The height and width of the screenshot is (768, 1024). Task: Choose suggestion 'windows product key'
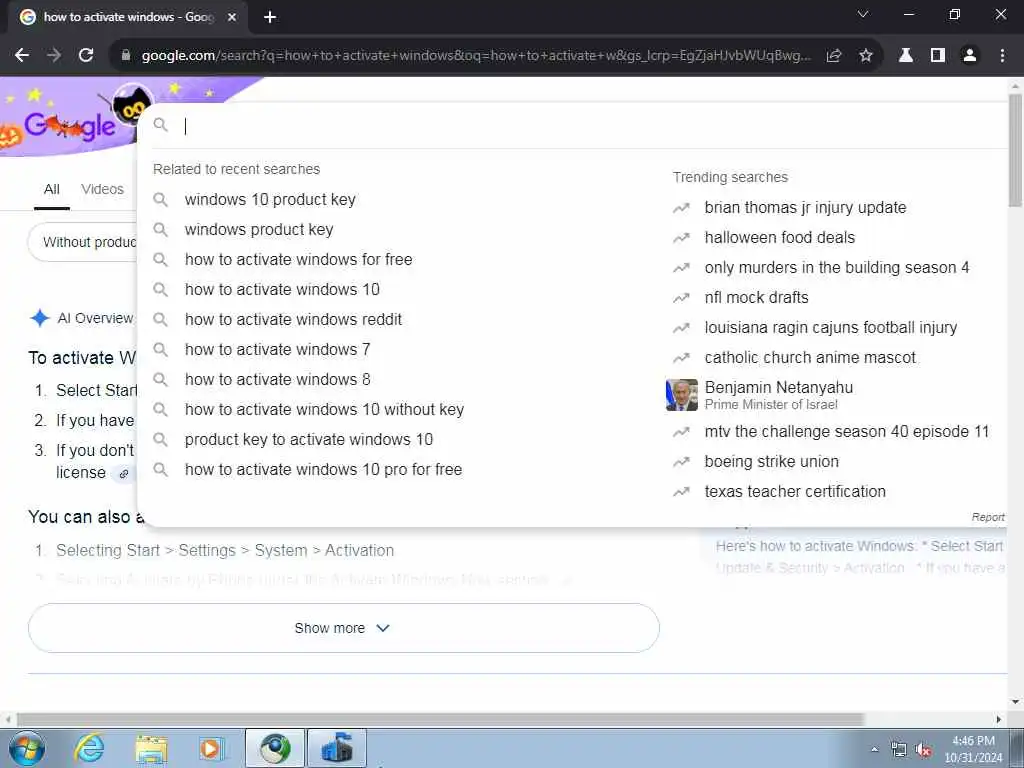[x=259, y=229]
